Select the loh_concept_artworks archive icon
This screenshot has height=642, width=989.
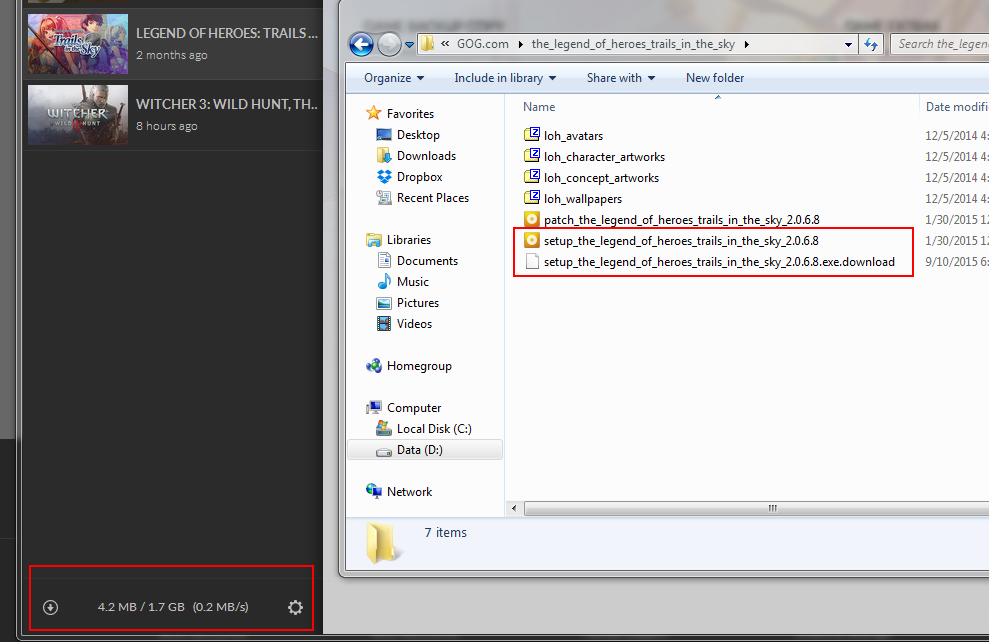pyautogui.click(x=532, y=177)
